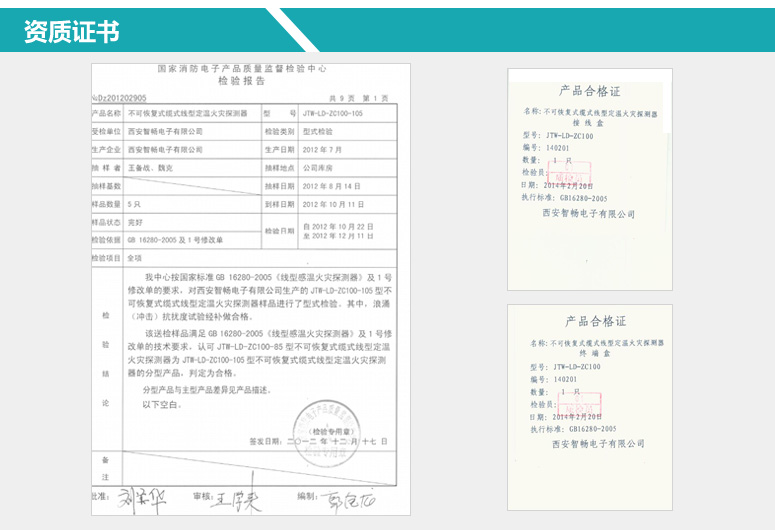
Task: Click the 签发日期 line on the report
Action: click(310, 440)
